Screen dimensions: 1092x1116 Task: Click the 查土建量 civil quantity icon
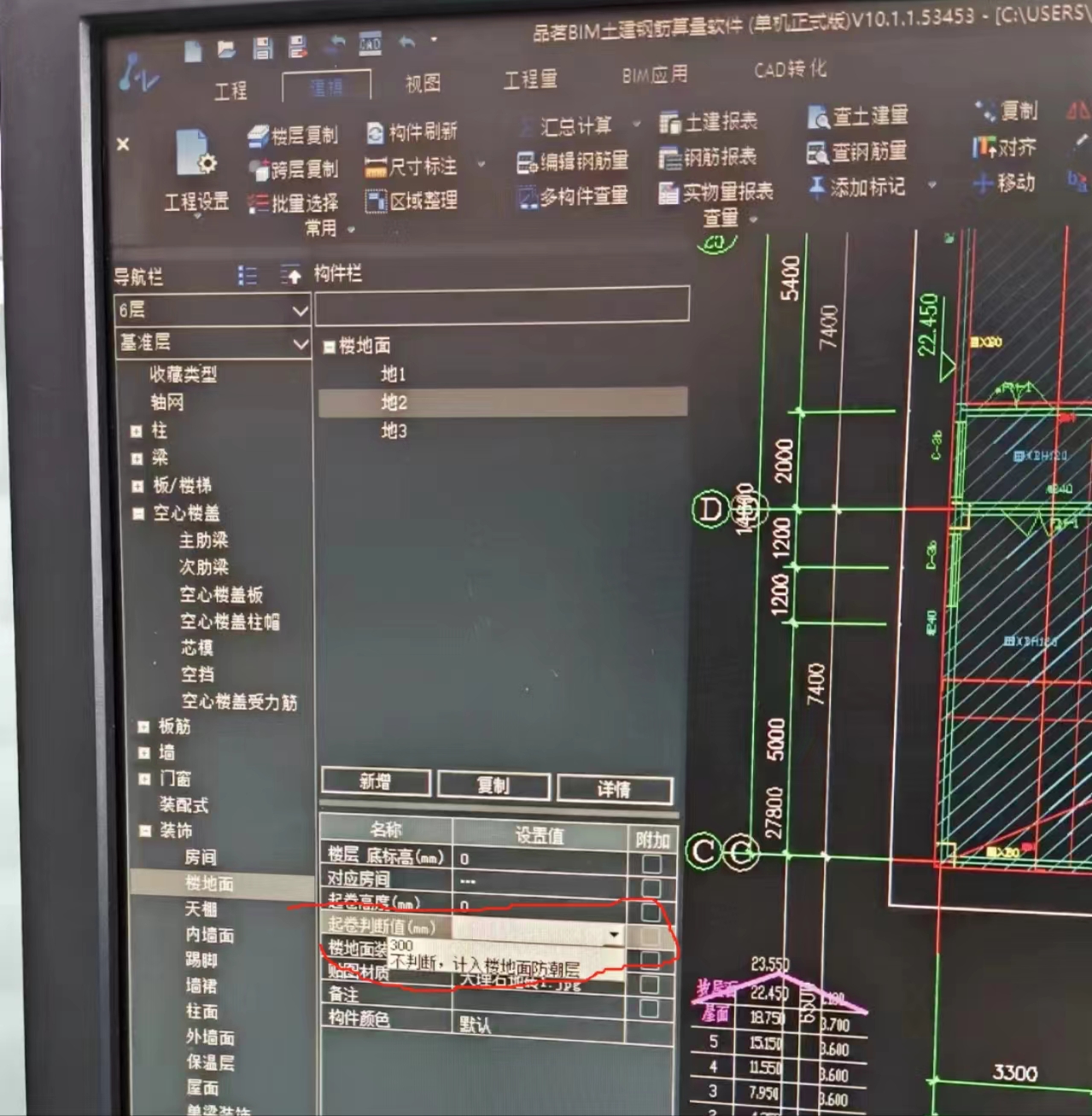click(x=818, y=117)
